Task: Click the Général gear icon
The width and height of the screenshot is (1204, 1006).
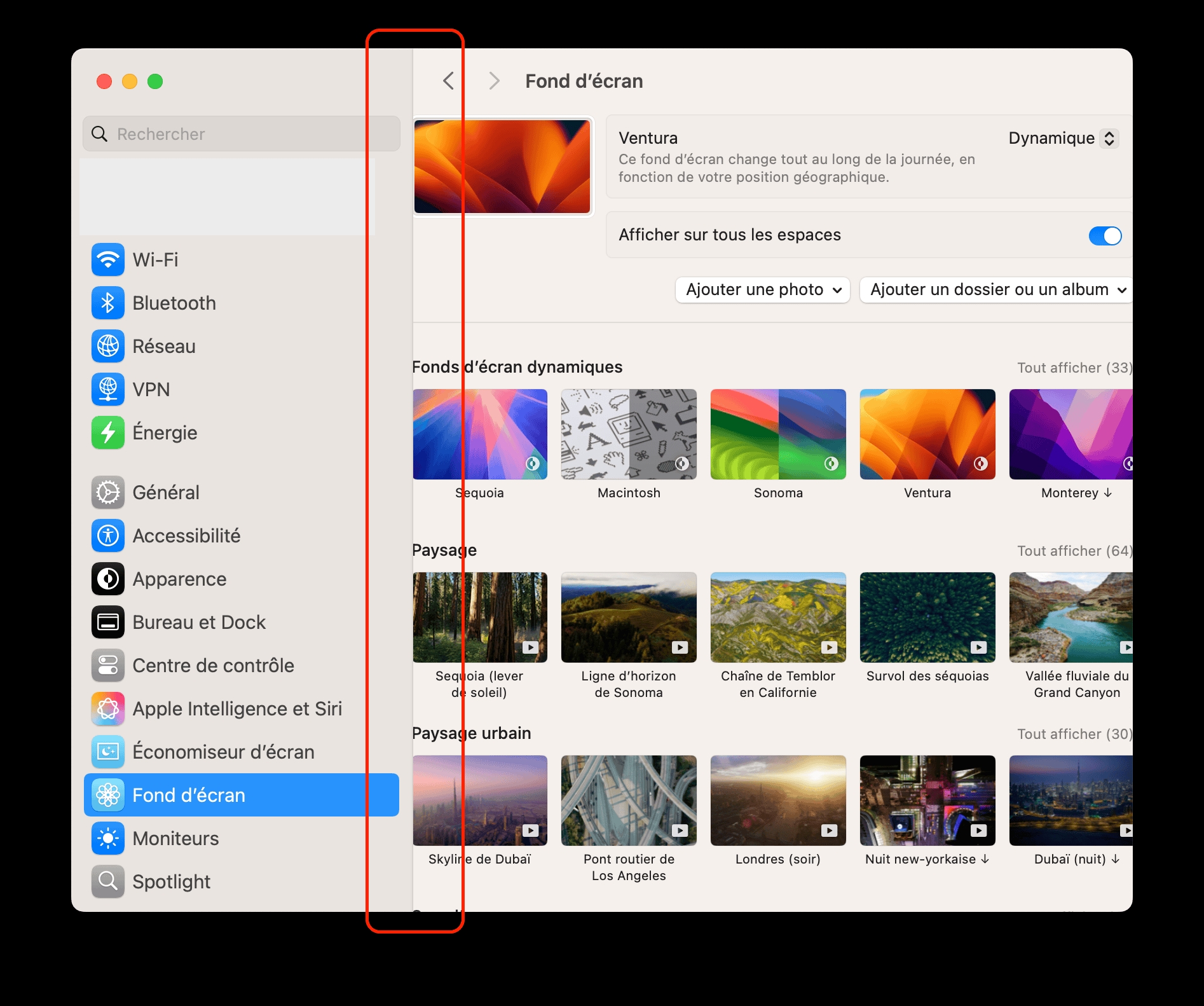Action: tap(108, 493)
